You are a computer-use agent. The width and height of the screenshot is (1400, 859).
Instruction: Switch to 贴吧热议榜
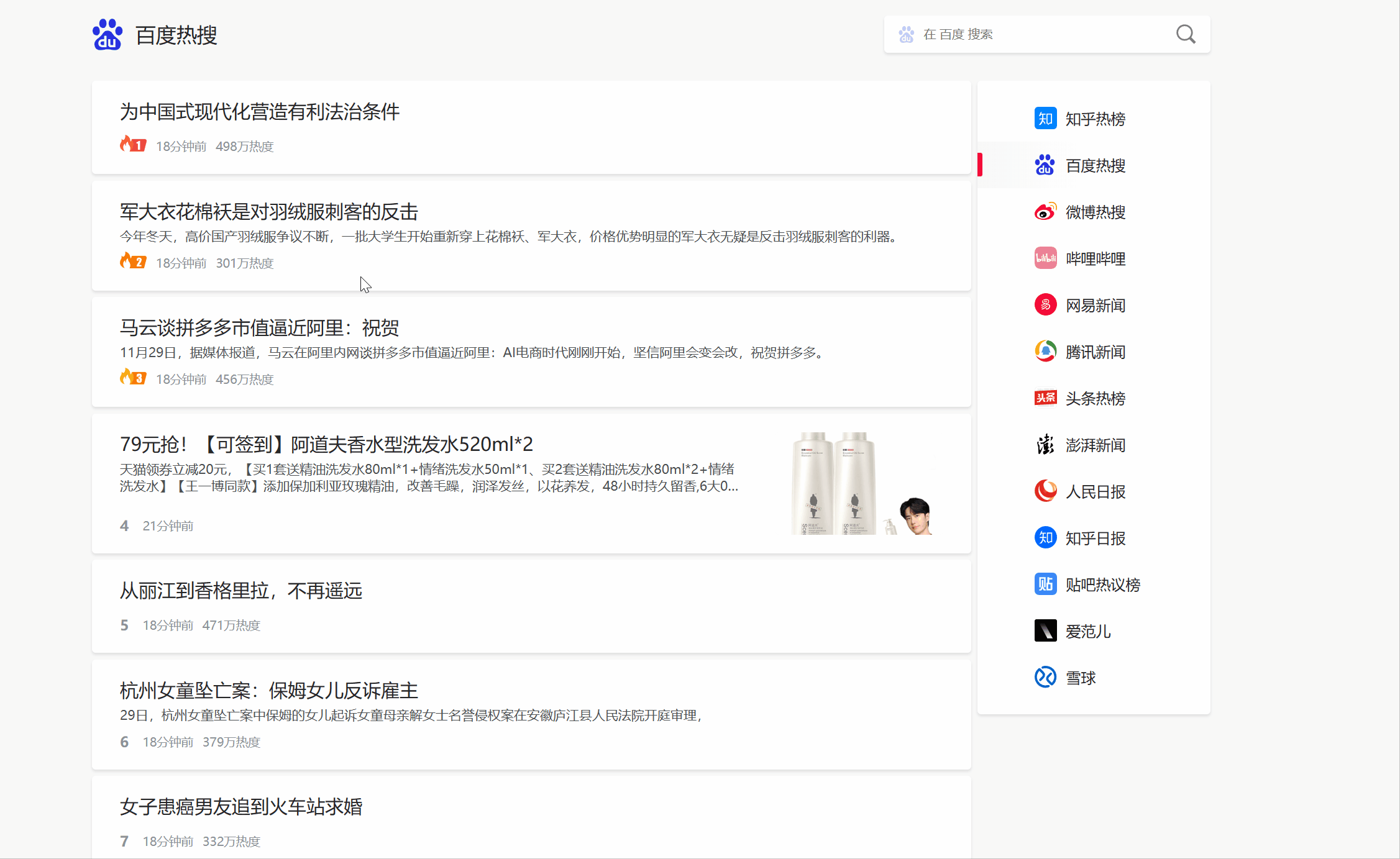(x=1094, y=584)
